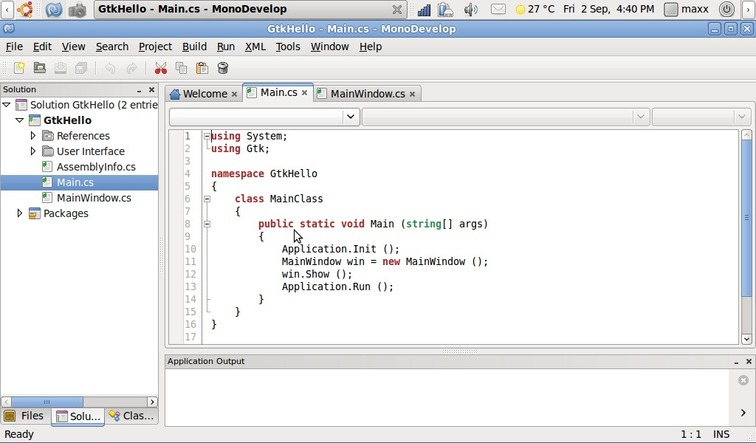
Task: Open the Build menu
Action: [x=194, y=47]
